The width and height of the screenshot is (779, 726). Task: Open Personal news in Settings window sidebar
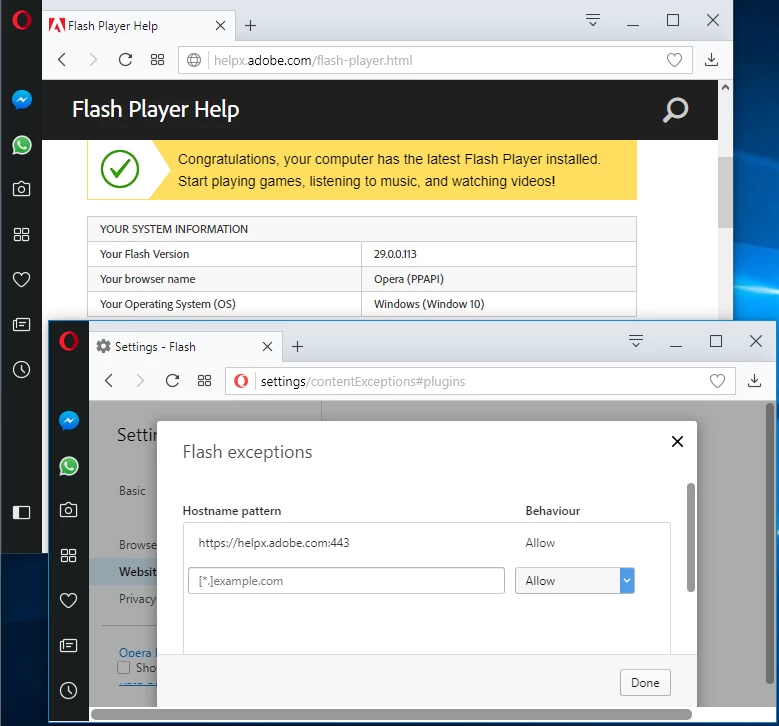click(69, 645)
